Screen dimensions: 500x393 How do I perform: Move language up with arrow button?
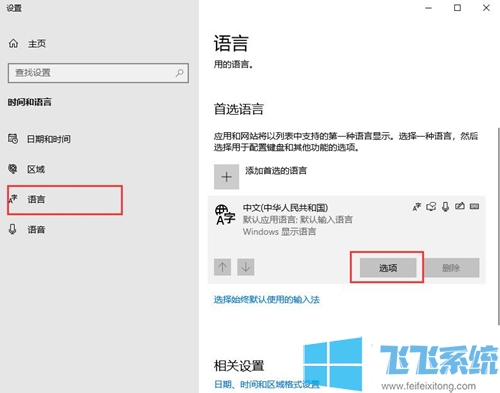pos(222,267)
